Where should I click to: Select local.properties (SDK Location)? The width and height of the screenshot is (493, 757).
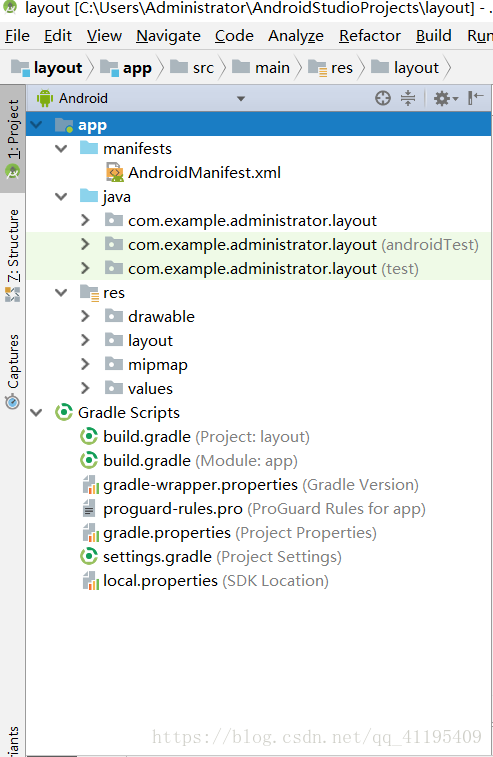coord(216,581)
